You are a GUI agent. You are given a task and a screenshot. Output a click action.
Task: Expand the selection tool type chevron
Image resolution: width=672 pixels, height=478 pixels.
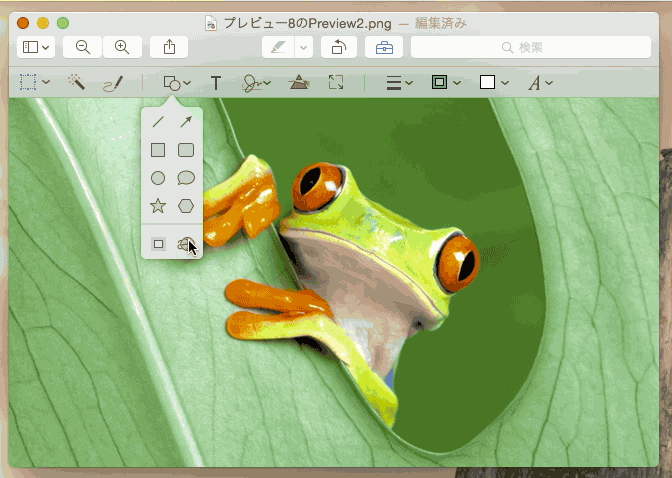point(46,82)
